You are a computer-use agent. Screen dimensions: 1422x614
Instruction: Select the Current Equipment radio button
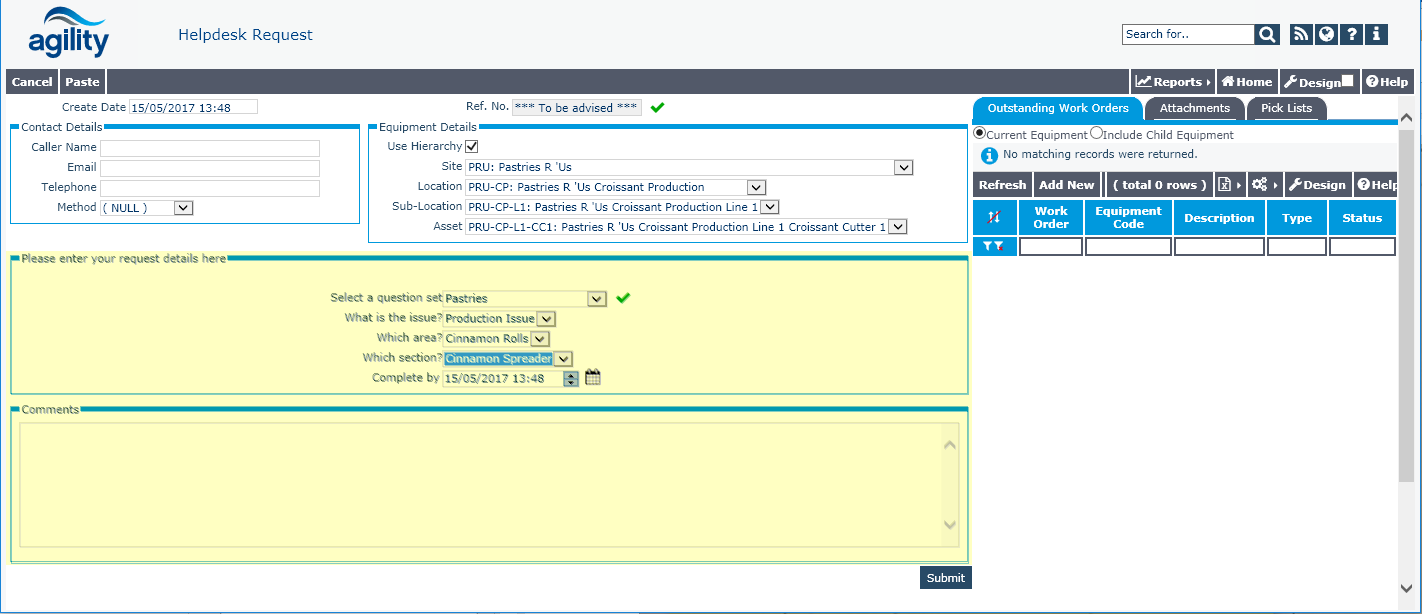[980, 134]
